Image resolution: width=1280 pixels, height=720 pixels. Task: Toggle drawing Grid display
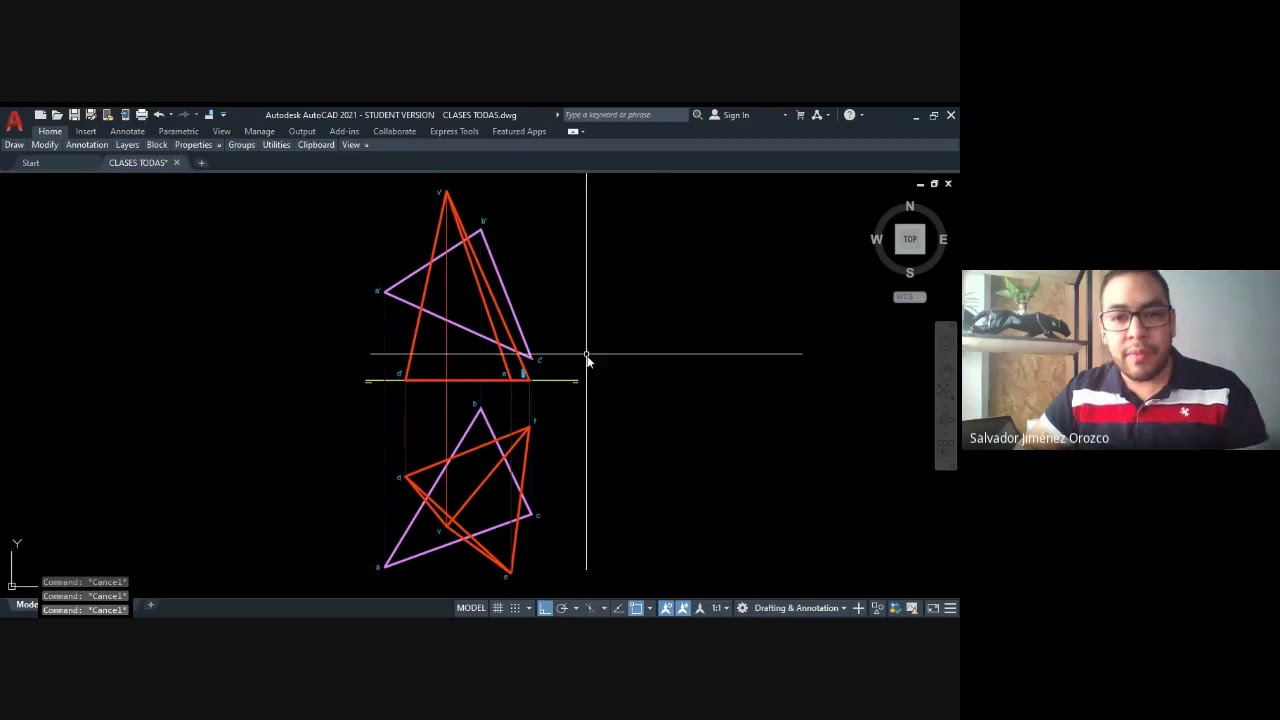498,608
